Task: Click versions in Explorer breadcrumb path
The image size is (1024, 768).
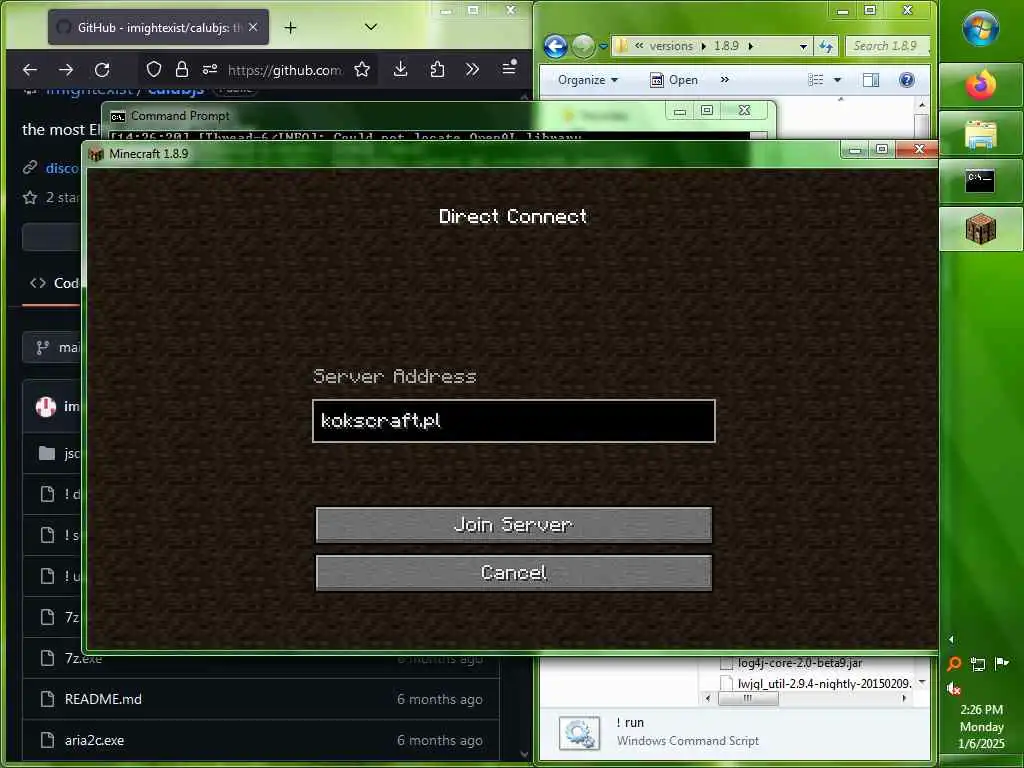Action: pos(671,46)
